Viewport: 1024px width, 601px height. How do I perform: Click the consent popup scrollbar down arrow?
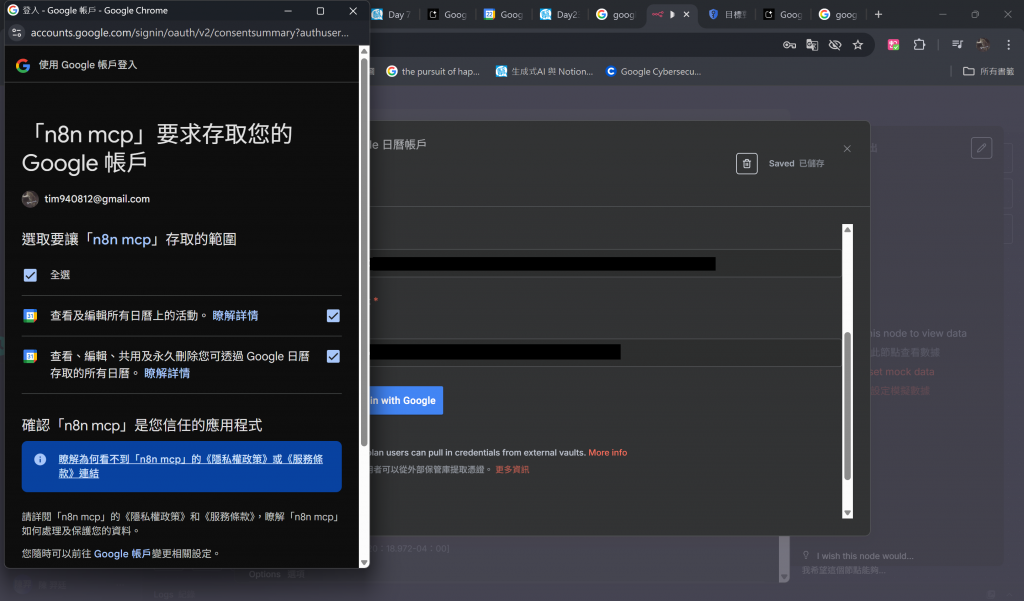coord(364,562)
